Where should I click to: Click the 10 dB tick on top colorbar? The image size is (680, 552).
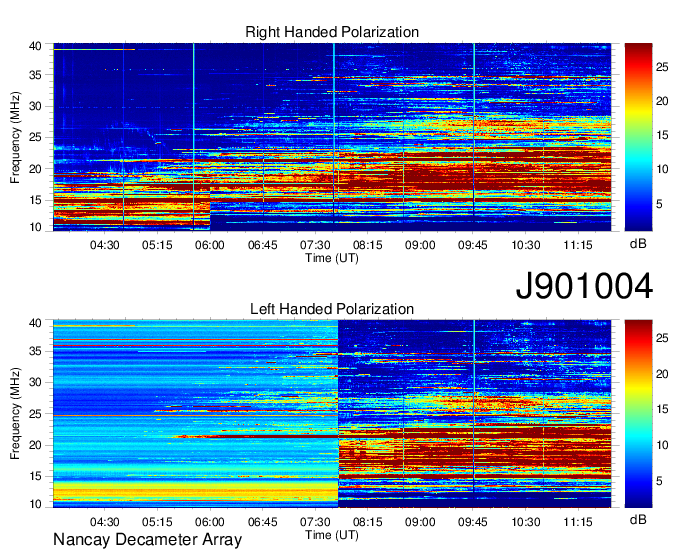[x=662, y=170]
